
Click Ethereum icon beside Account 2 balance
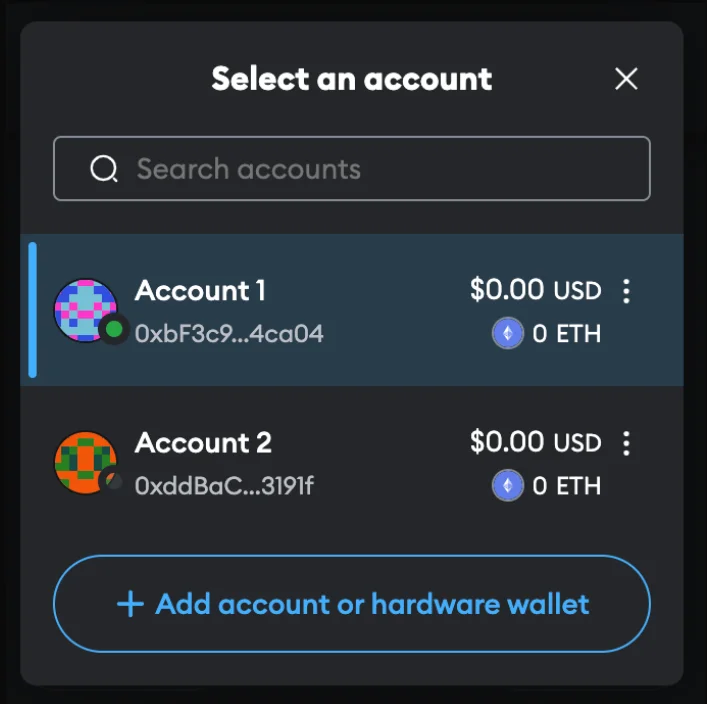pyautogui.click(x=508, y=486)
